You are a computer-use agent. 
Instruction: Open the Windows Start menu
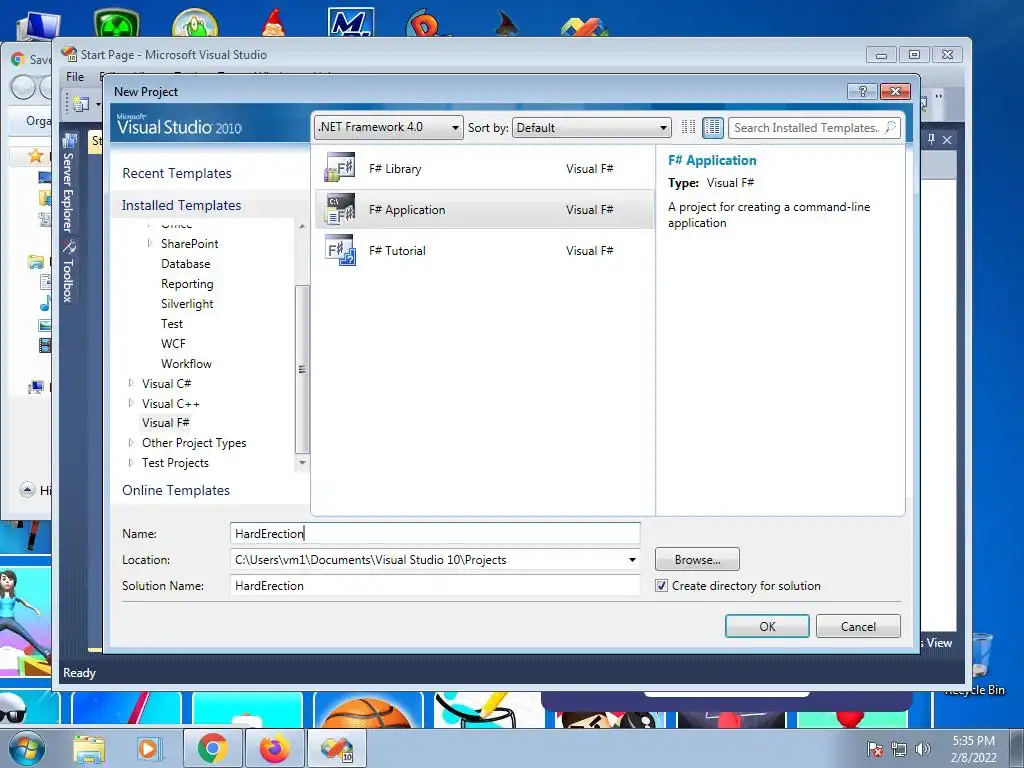point(25,748)
